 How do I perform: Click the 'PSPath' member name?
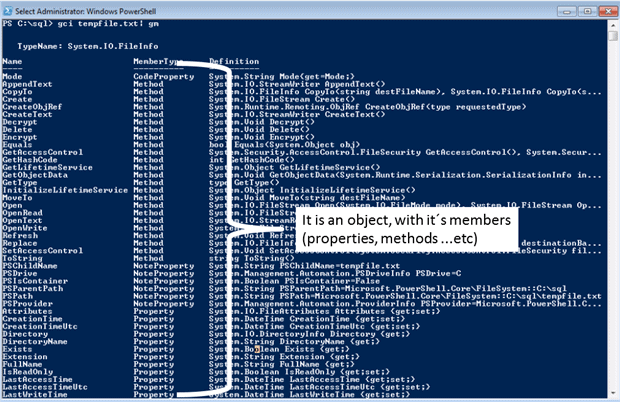point(17,296)
